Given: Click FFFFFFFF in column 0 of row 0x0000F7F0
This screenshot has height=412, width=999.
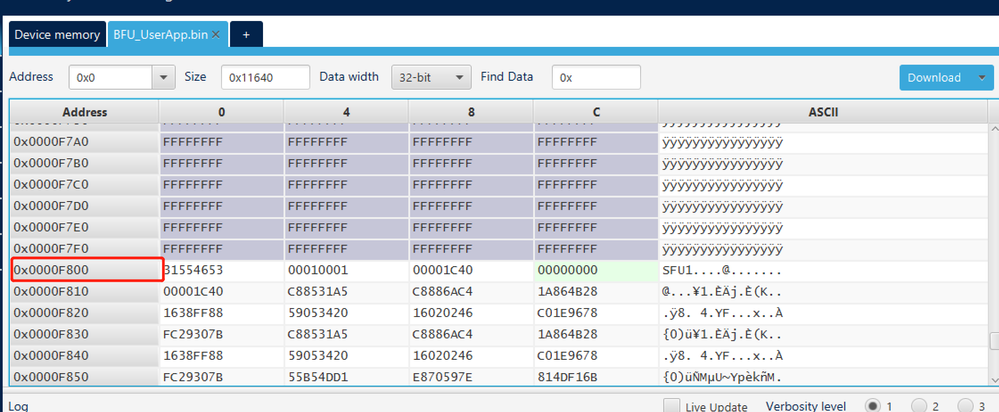Looking at the screenshot, I should (221, 249).
